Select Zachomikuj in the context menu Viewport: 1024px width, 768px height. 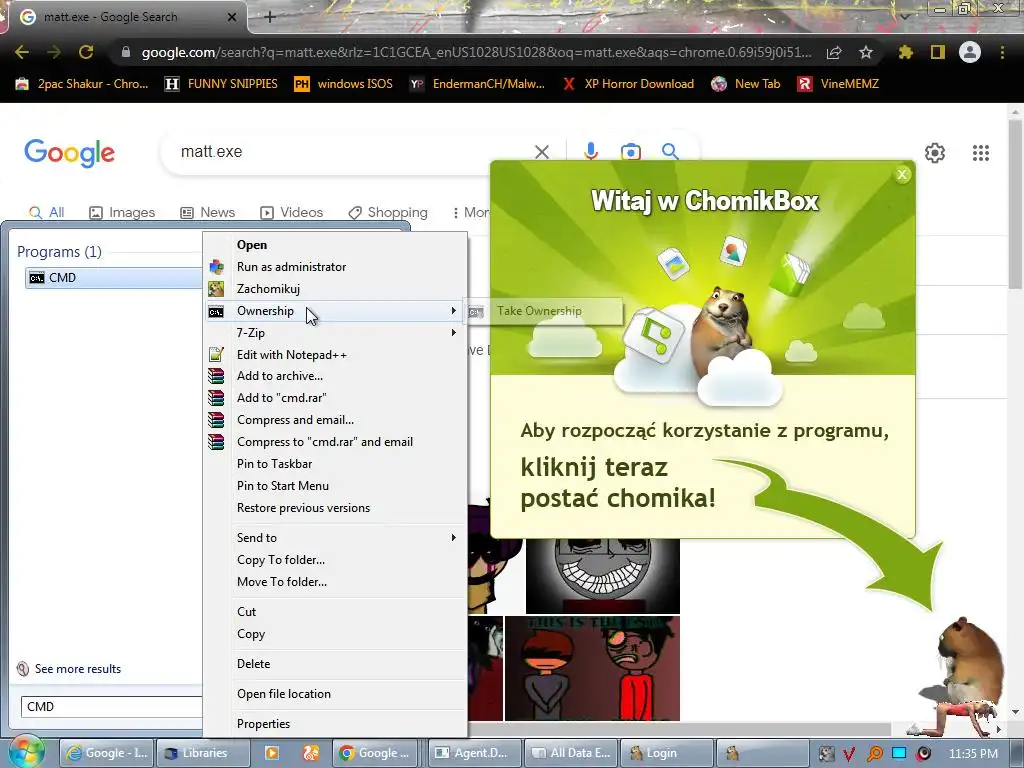(335, 289)
